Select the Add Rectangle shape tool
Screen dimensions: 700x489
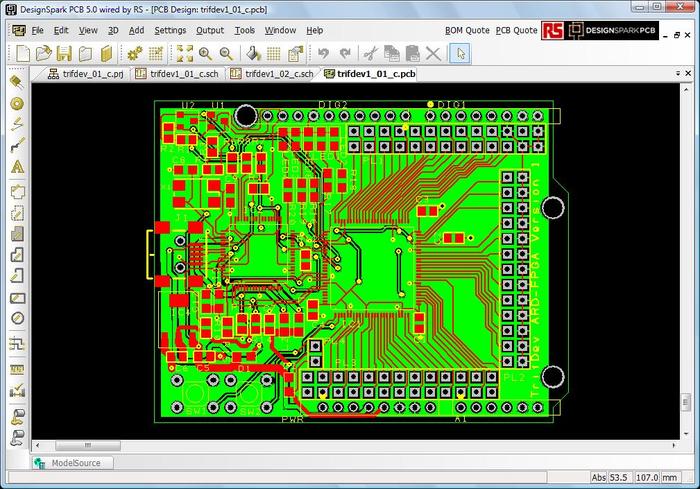(x=17, y=298)
